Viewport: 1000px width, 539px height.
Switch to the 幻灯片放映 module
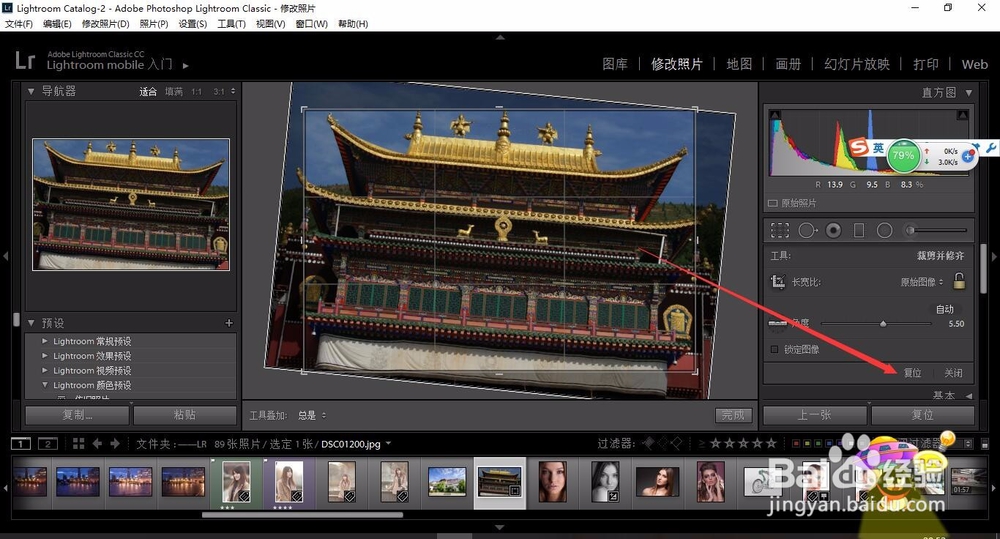pos(857,64)
